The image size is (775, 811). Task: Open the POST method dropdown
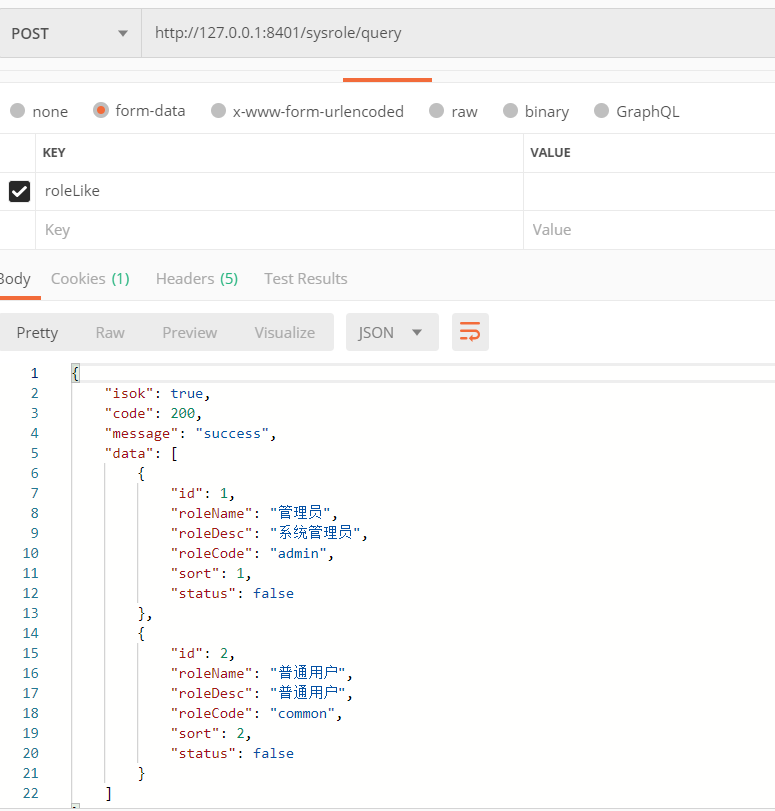coord(70,33)
